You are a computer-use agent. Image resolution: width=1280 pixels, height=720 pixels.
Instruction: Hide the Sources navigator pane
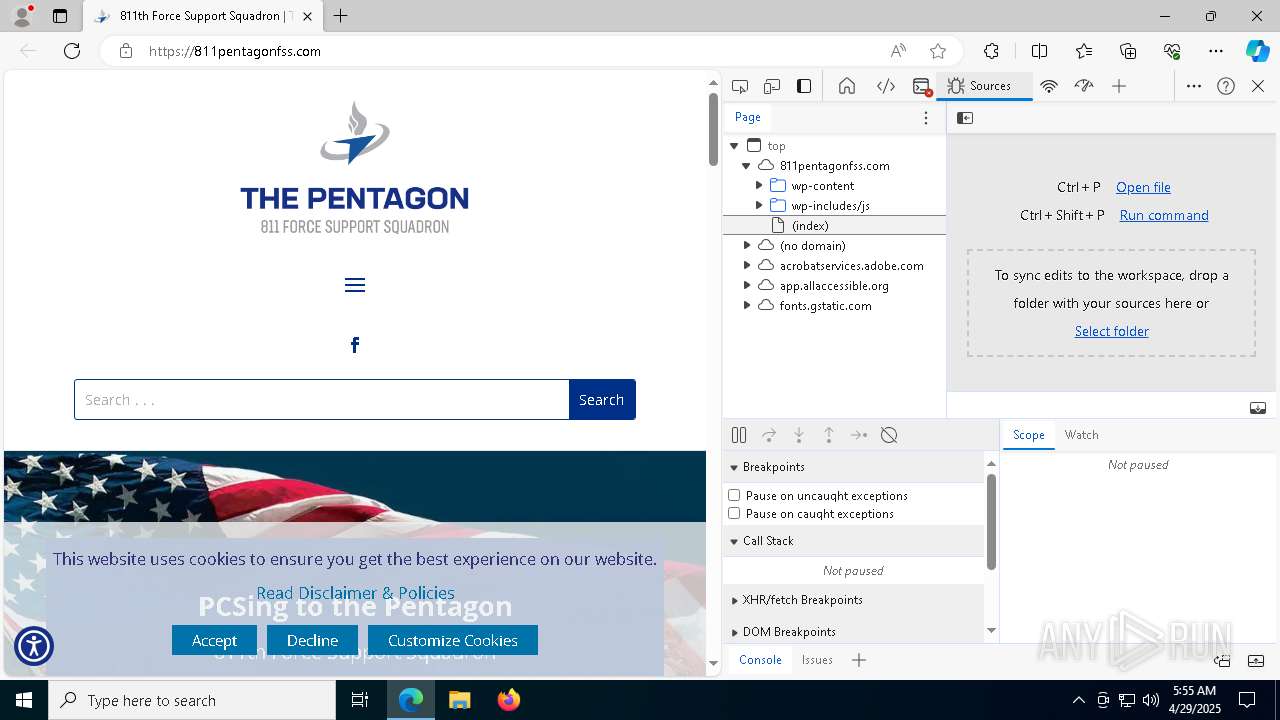point(965,118)
